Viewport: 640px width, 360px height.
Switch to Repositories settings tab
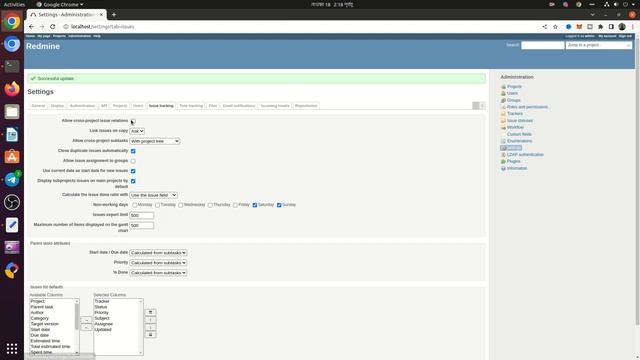306,106
